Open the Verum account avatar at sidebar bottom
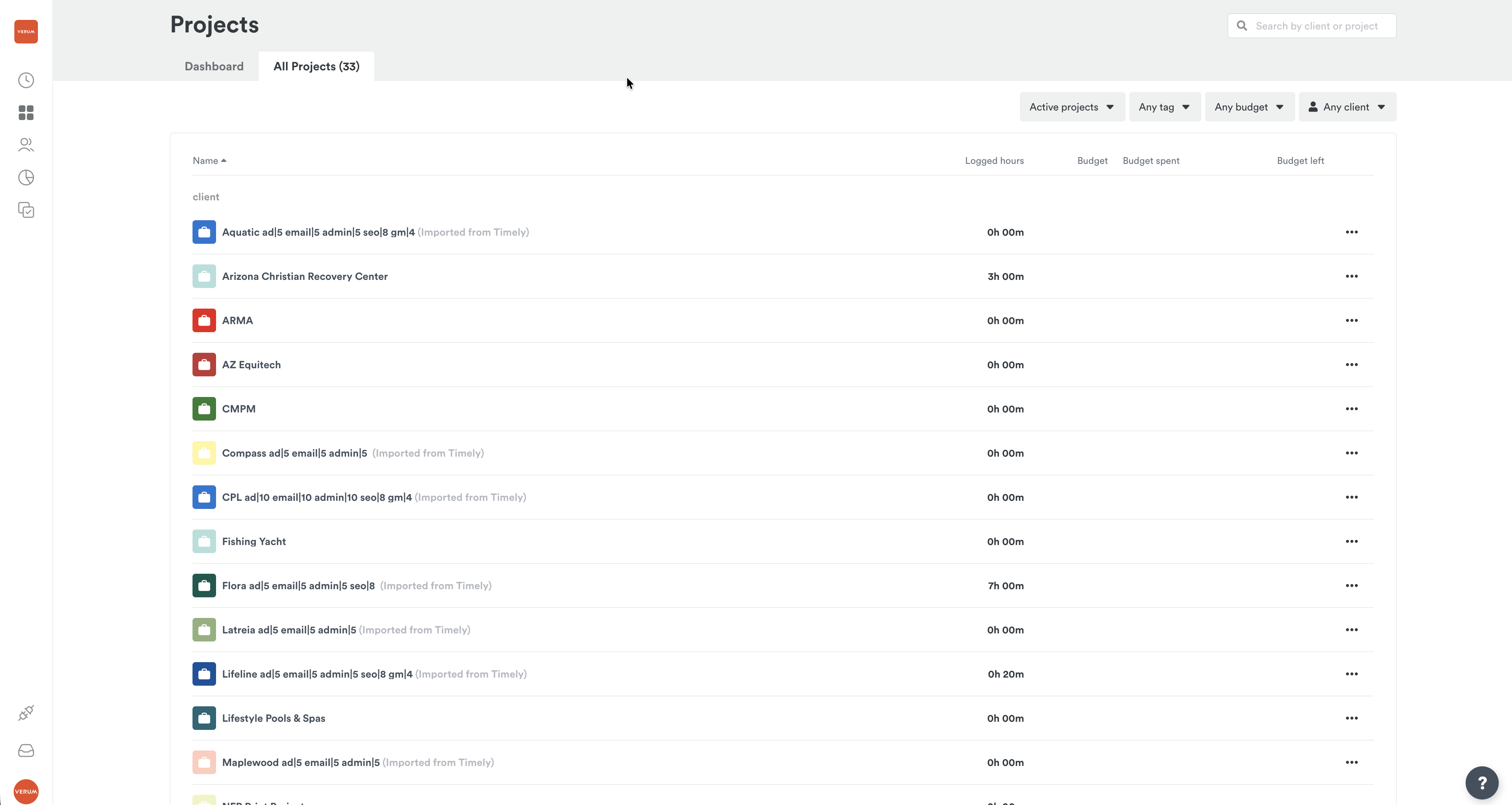Image resolution: width=1512 pixels, height=805 pixels. tap(26, 791)
